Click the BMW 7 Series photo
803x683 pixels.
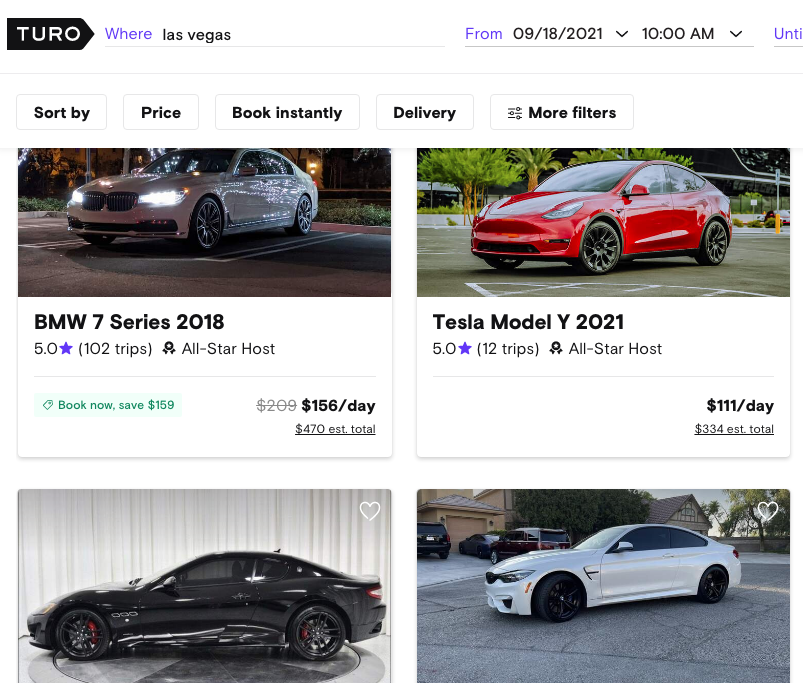204,222
